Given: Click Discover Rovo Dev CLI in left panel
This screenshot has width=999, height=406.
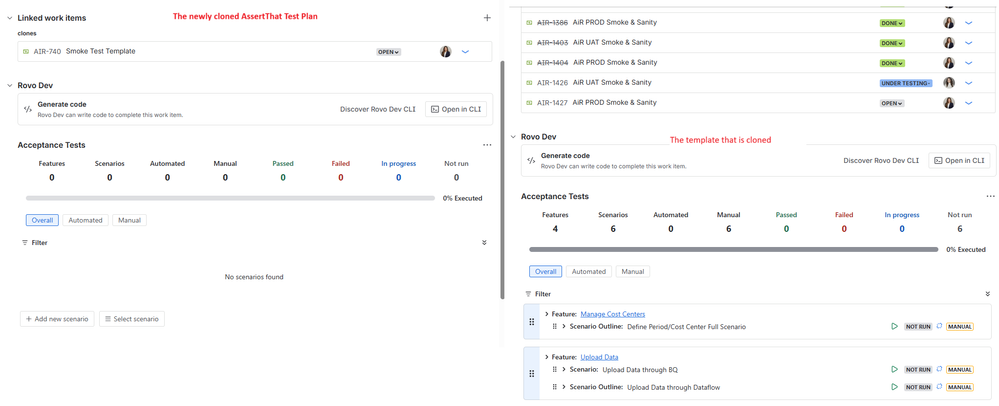Looking at the screenshot, I should click(x=378, y=110).
